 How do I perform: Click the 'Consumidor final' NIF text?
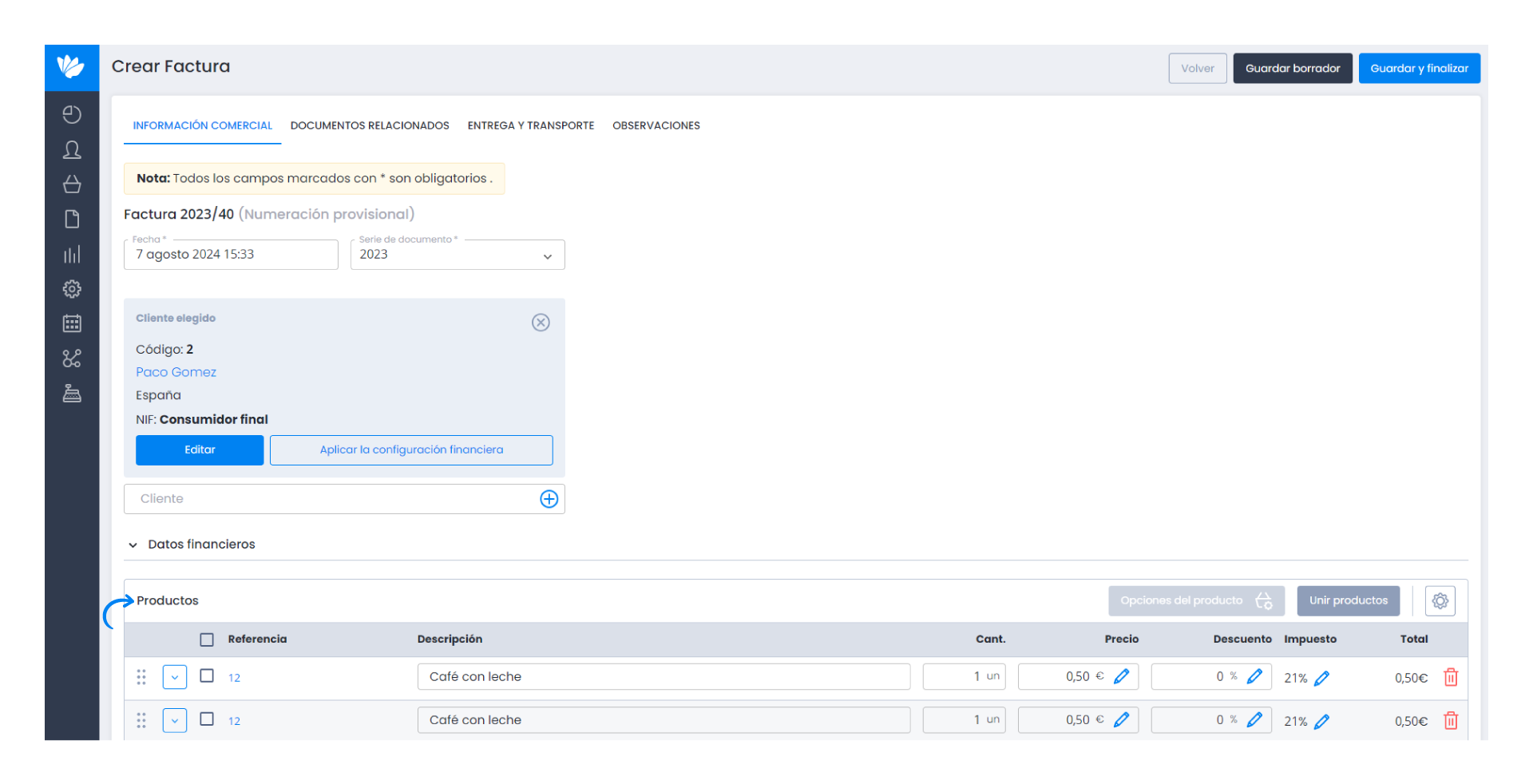213,420
